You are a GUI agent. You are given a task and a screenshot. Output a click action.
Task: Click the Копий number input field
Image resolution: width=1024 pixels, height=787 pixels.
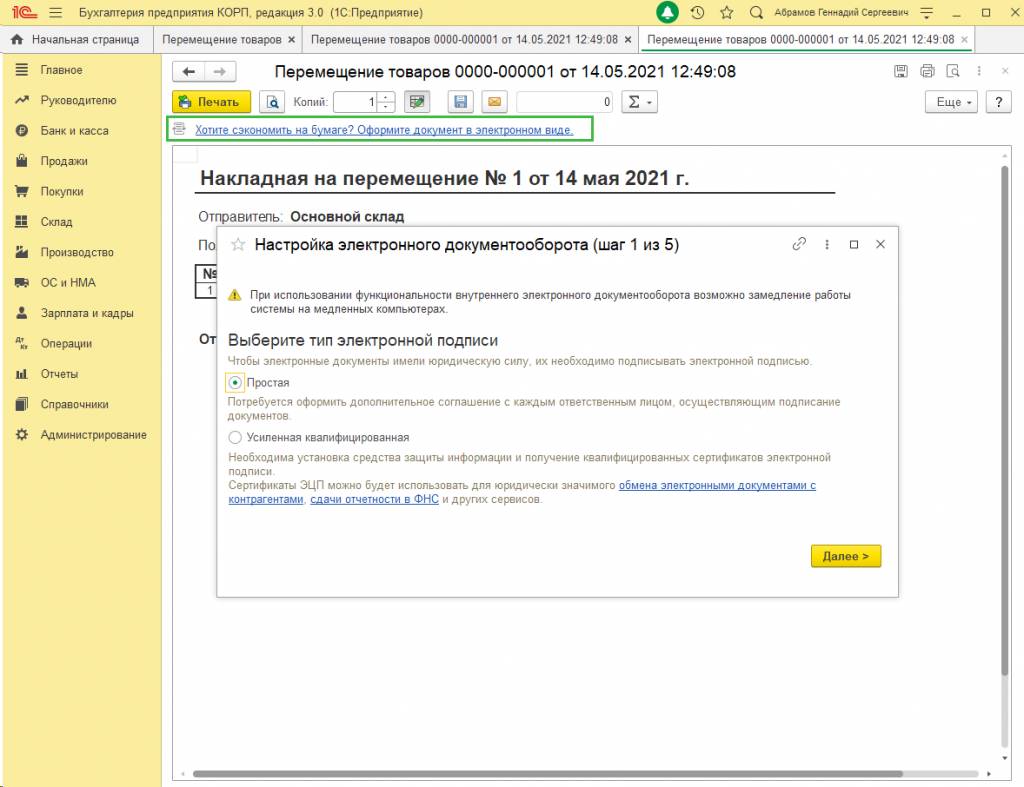(356, 102)
